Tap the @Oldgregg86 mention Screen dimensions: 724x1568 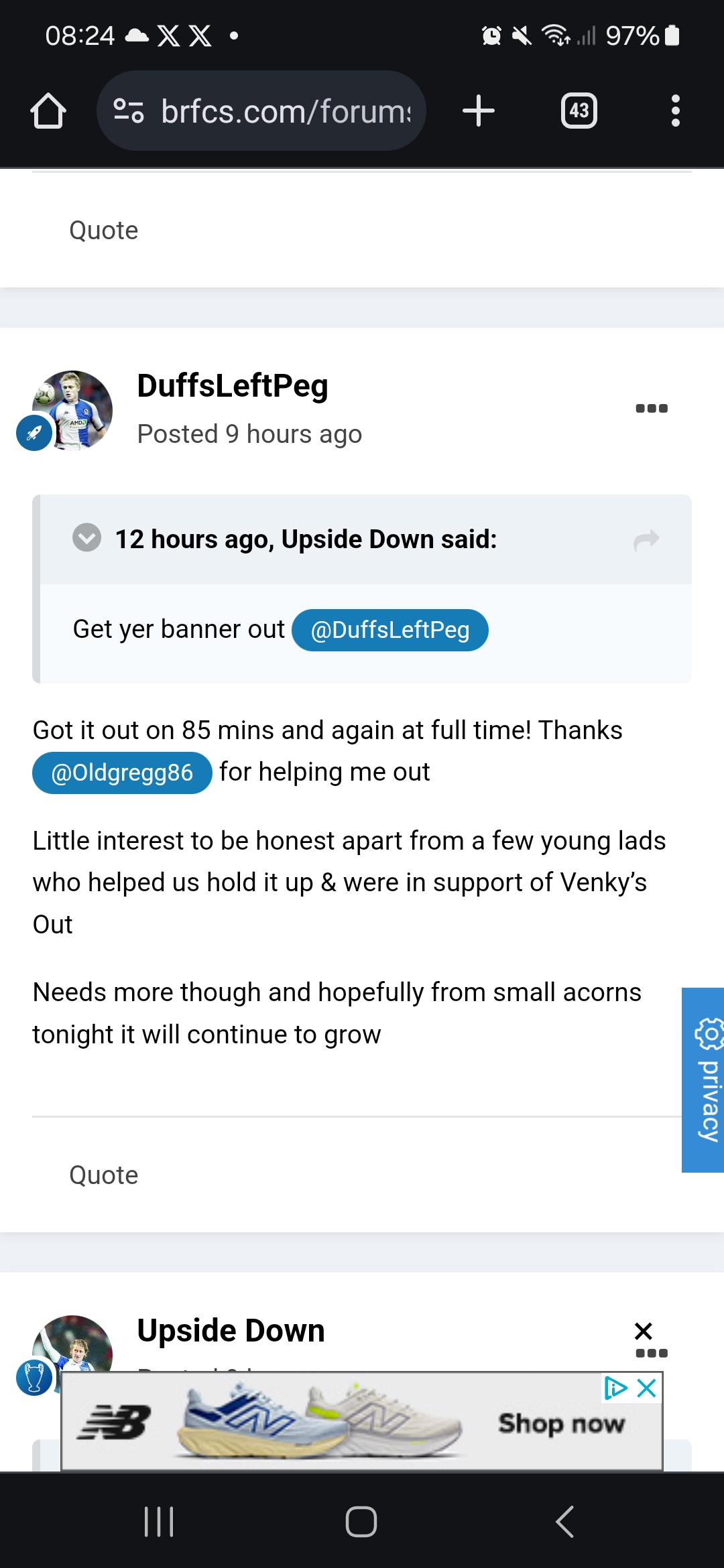click(x=122, y=773)
